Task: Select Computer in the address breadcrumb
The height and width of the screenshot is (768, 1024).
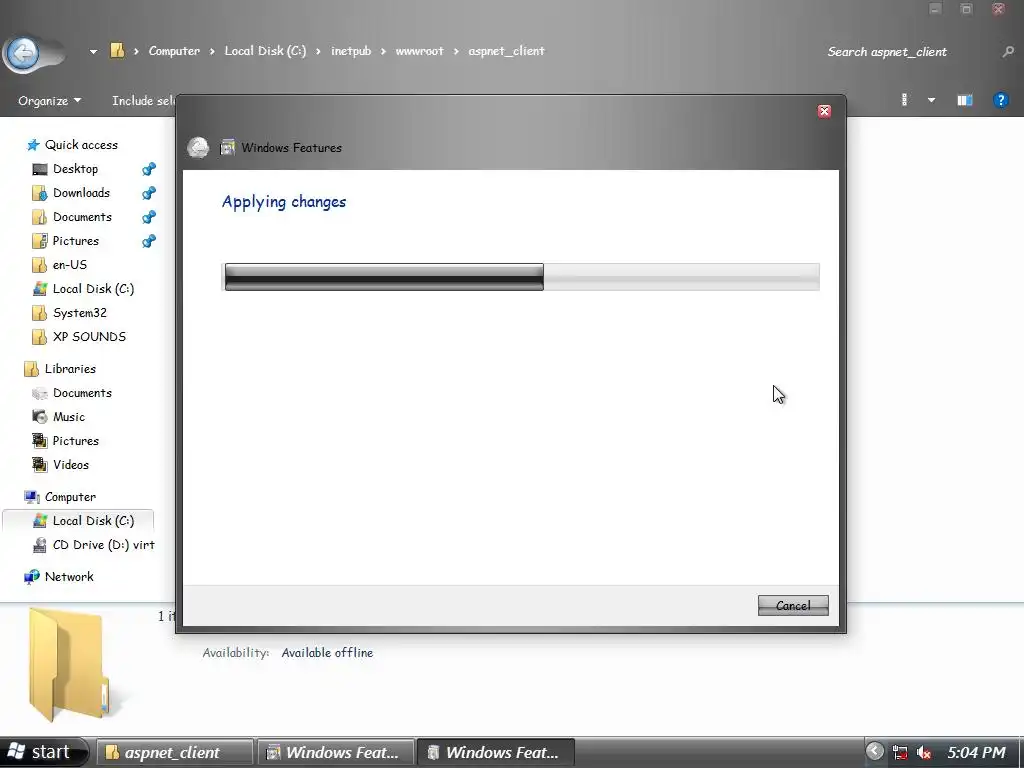Action: point(174,51)
